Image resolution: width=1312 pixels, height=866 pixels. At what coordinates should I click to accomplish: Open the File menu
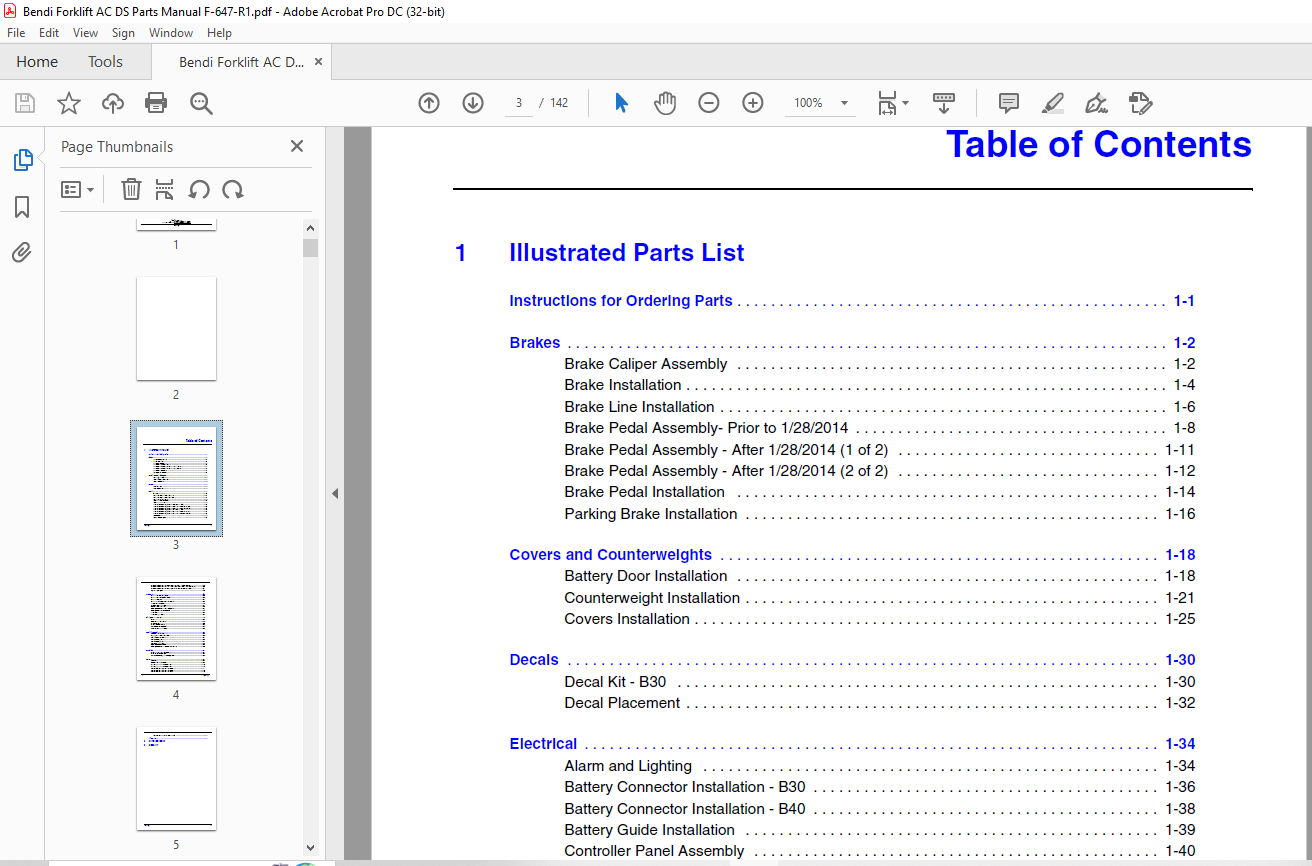(x=16, y=32)
